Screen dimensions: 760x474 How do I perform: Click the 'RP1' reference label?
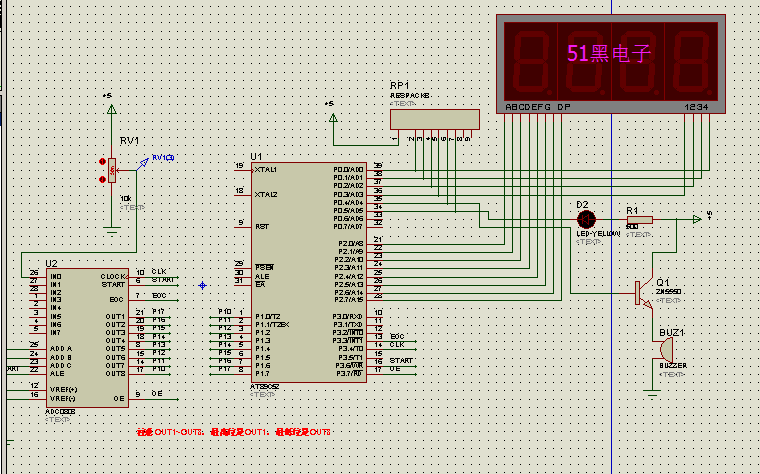click(x=399, y=85)
